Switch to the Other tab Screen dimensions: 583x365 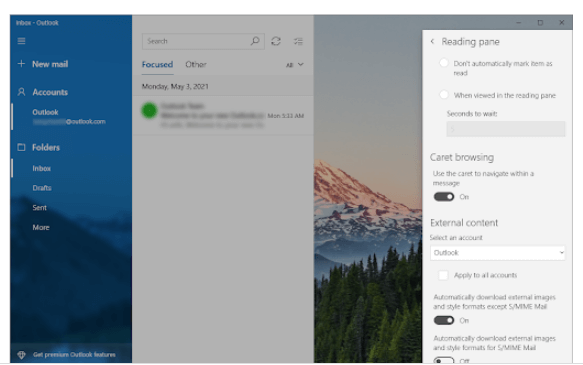(x=196, y=64)
